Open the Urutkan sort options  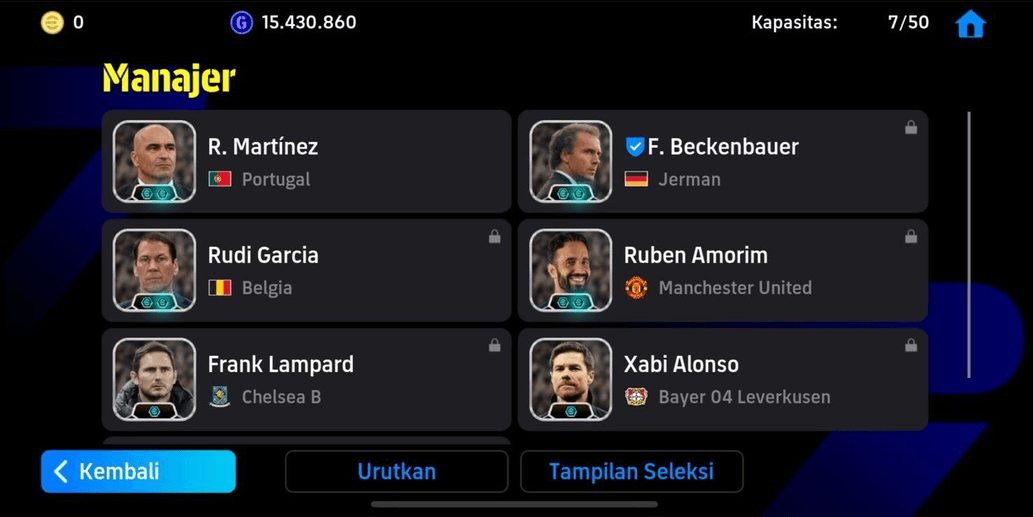(397, 471)
